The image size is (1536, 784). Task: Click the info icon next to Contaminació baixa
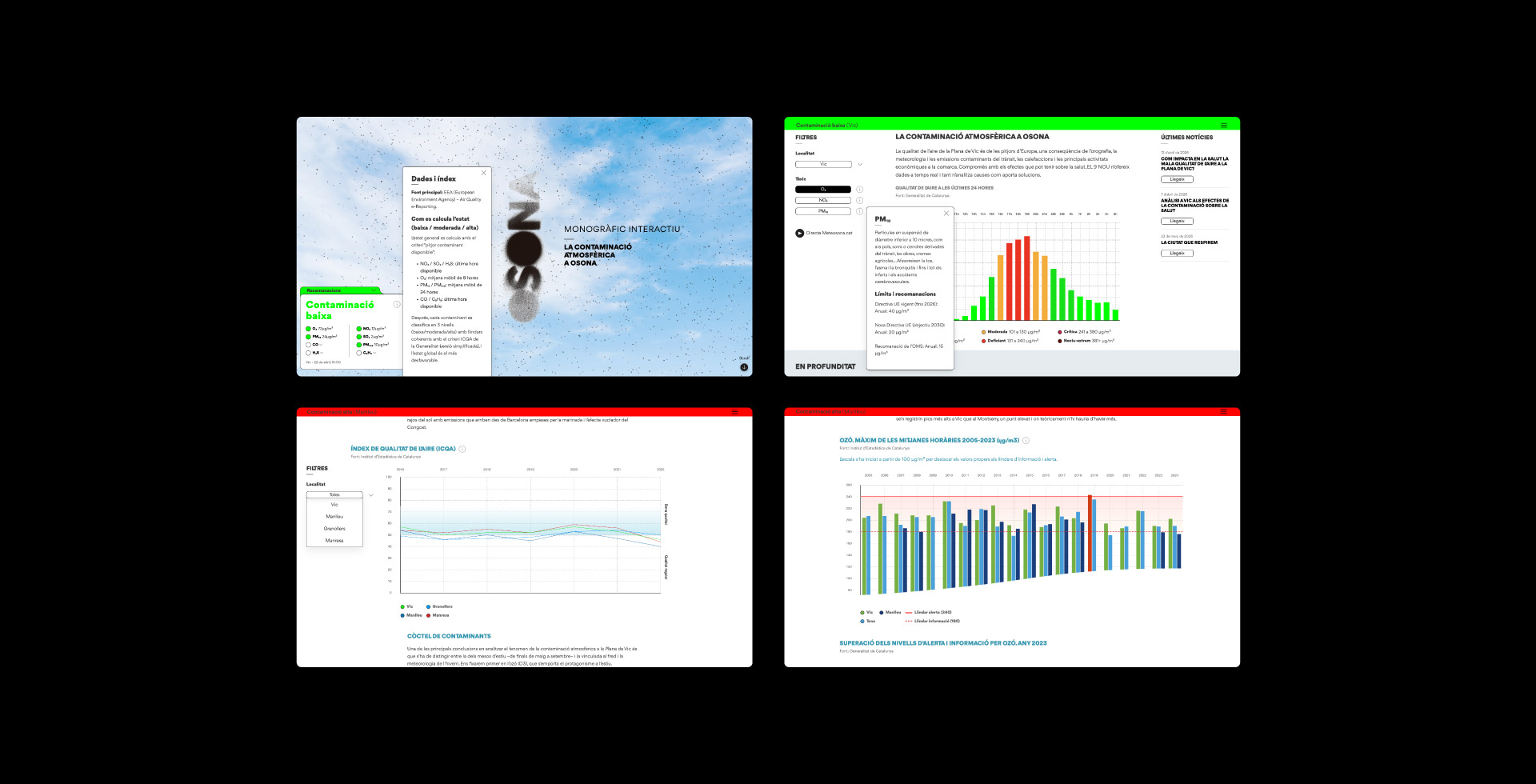397,304
